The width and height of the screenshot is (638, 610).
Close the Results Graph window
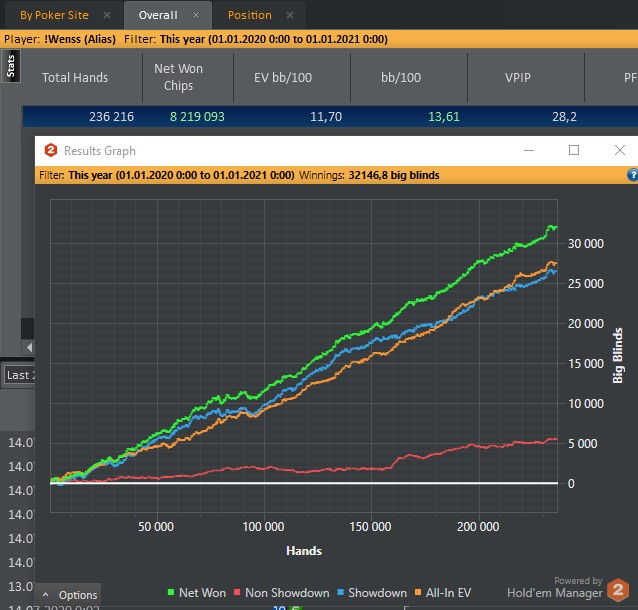click(x=620, y=150)
